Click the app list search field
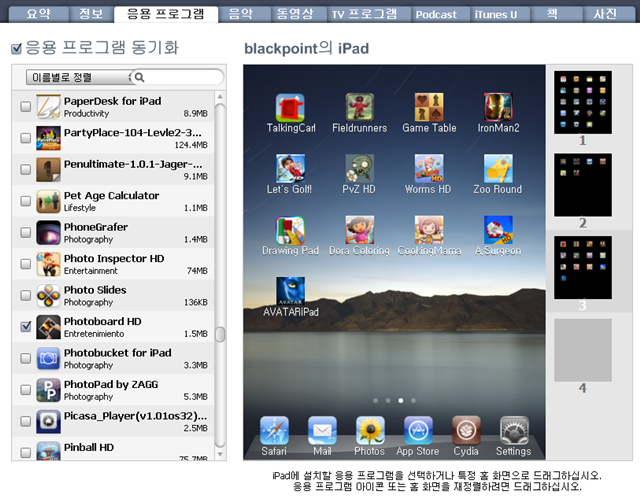This screenshot has height=498, width=640. click(178, 77)
